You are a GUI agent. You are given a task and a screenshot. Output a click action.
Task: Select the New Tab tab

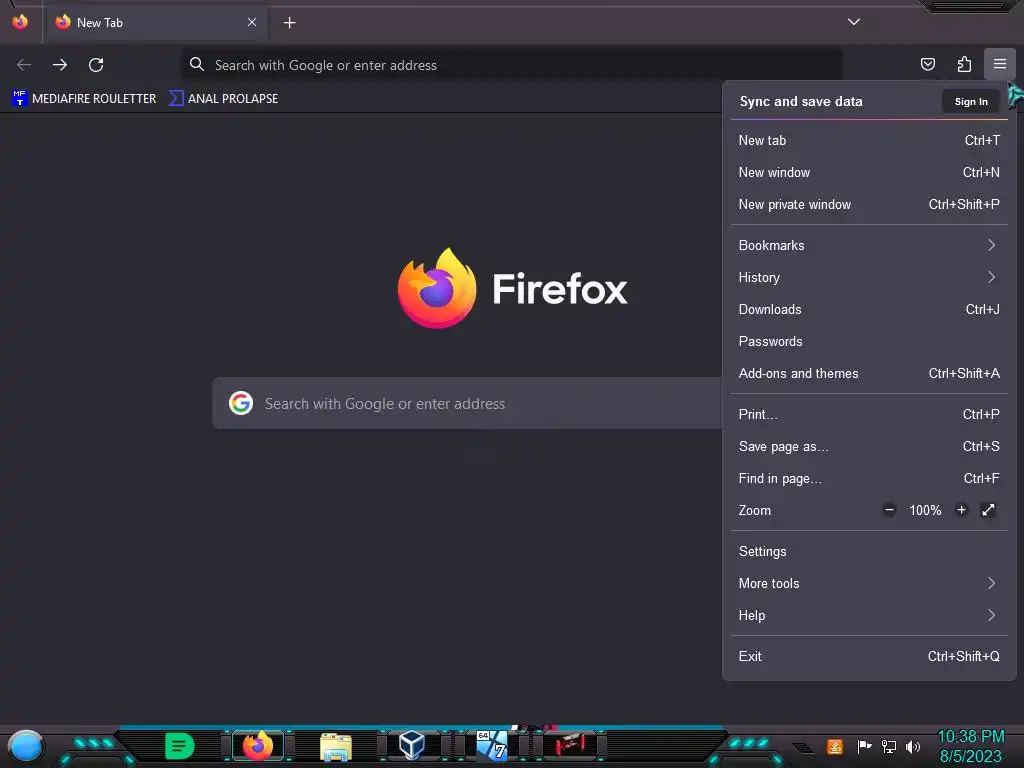pos(155,23)
